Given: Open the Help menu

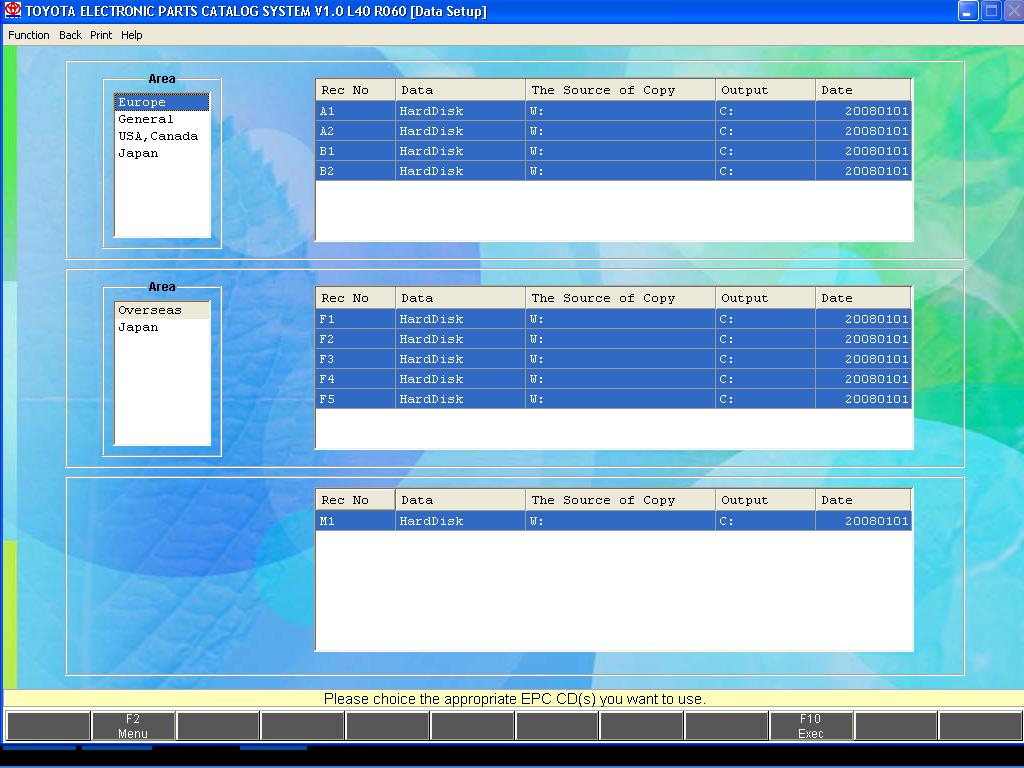Looking at the screenshot, I should [x=132, y=35].
